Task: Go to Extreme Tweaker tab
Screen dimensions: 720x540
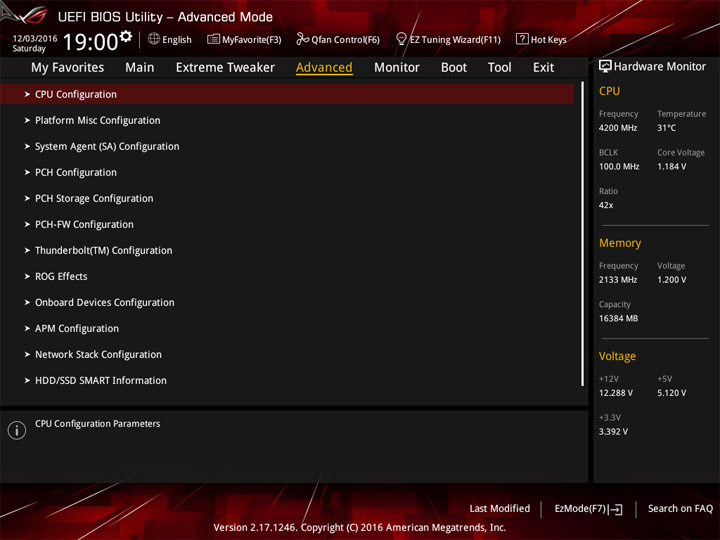Action: pos(225,68)
